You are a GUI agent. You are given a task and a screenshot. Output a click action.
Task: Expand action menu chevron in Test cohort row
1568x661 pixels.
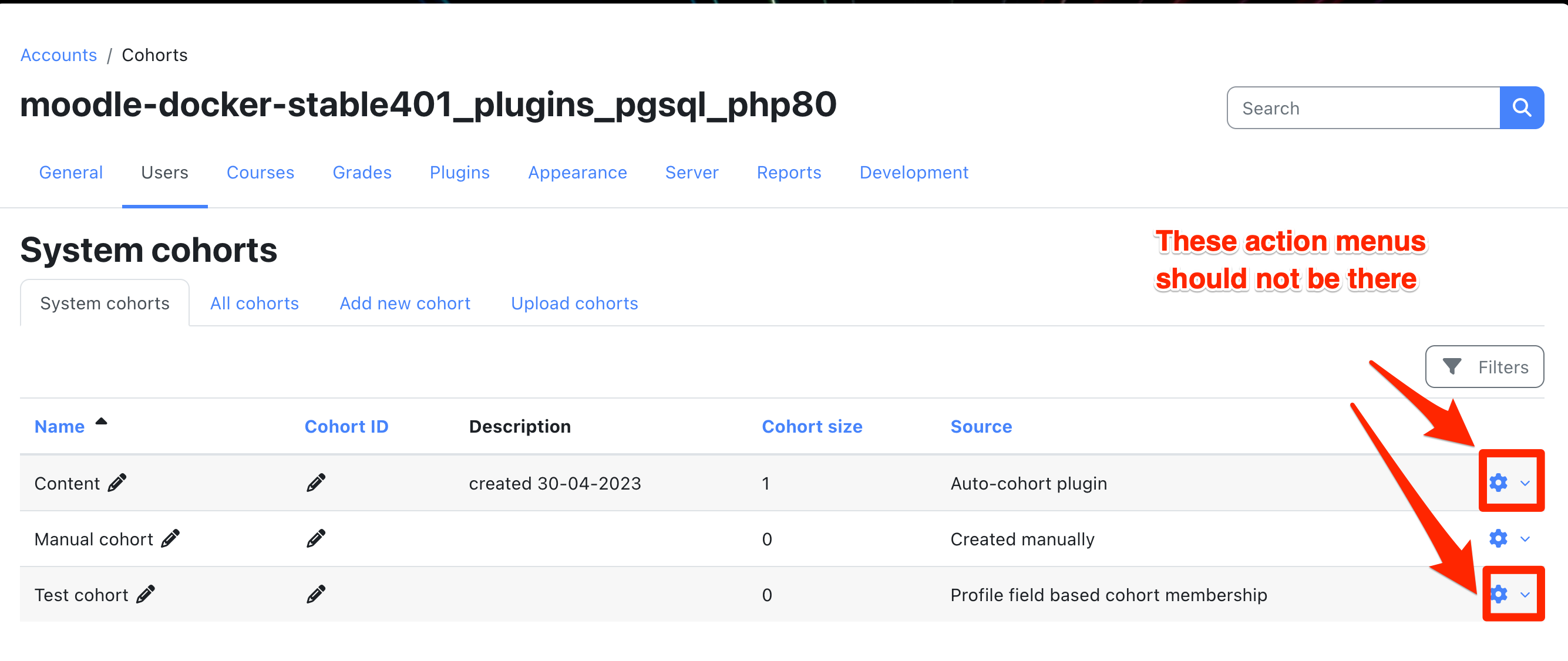click(x=1525, y=595)
